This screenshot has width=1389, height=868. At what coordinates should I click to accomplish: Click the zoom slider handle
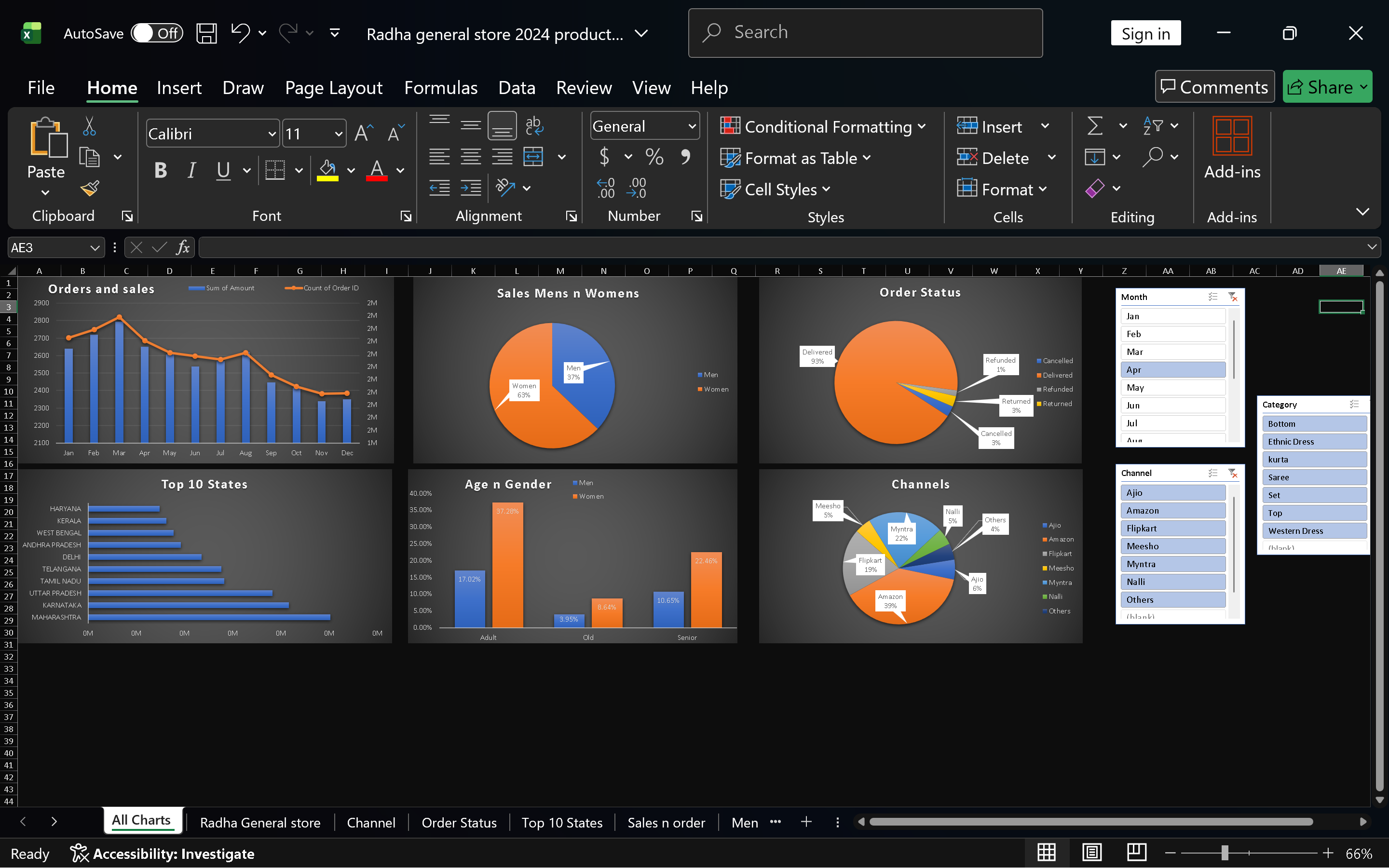pos(1224,853)
